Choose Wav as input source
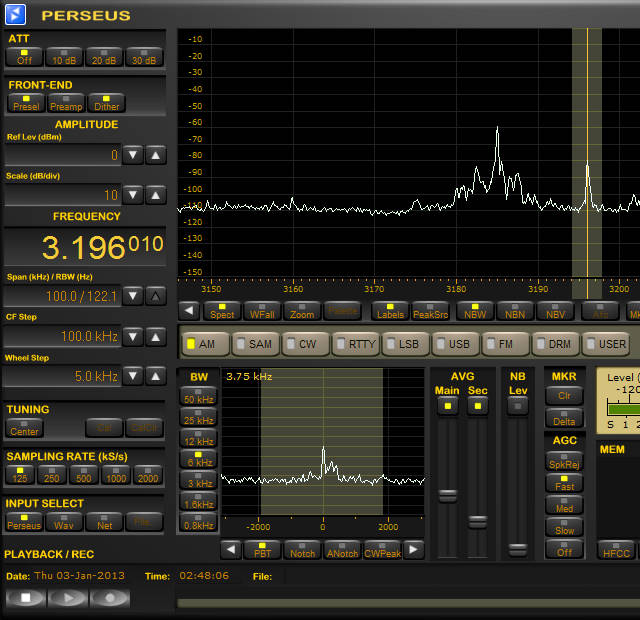The height and width of the screenshot is (620, 640). click(x=64, y=522)
